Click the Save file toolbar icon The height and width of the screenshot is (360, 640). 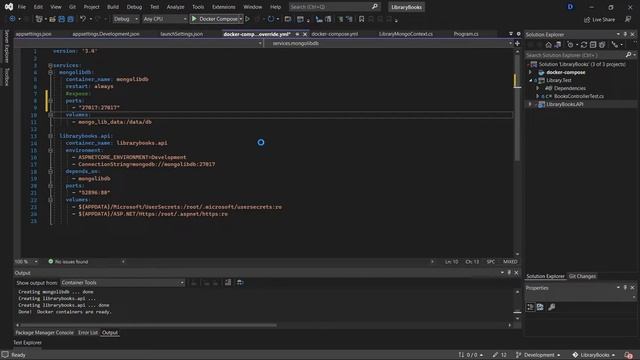click(62, 19)
